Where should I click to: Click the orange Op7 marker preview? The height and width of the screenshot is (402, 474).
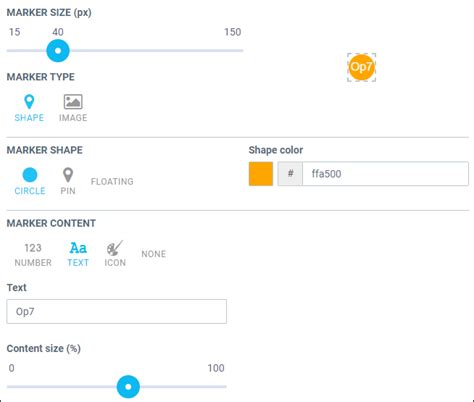362,67
